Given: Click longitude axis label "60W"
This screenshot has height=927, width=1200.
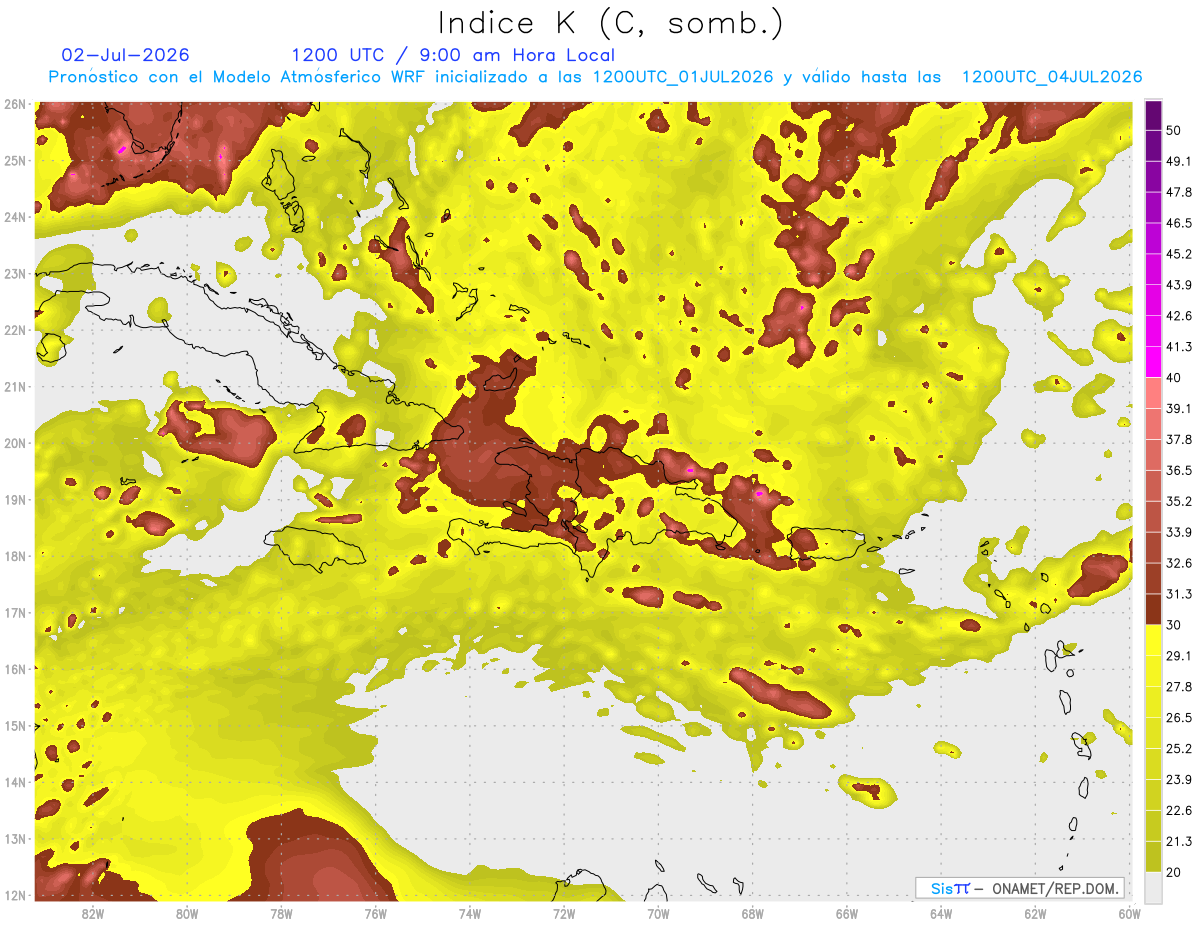Looking at the screenshot, I should 1129,914.
